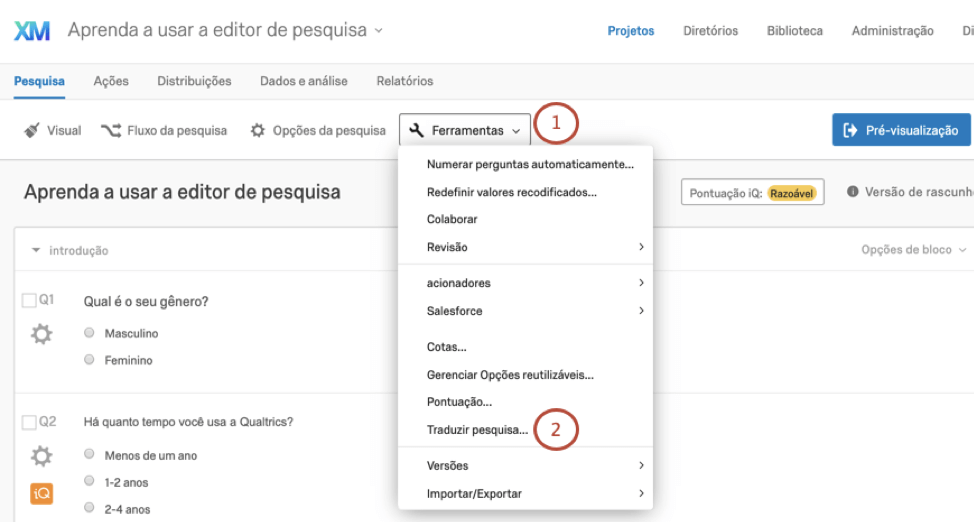This screenshot has width=974, height=522.
Task: Click the Ferramentas wrench icon
Action: [x=417, y=130]
